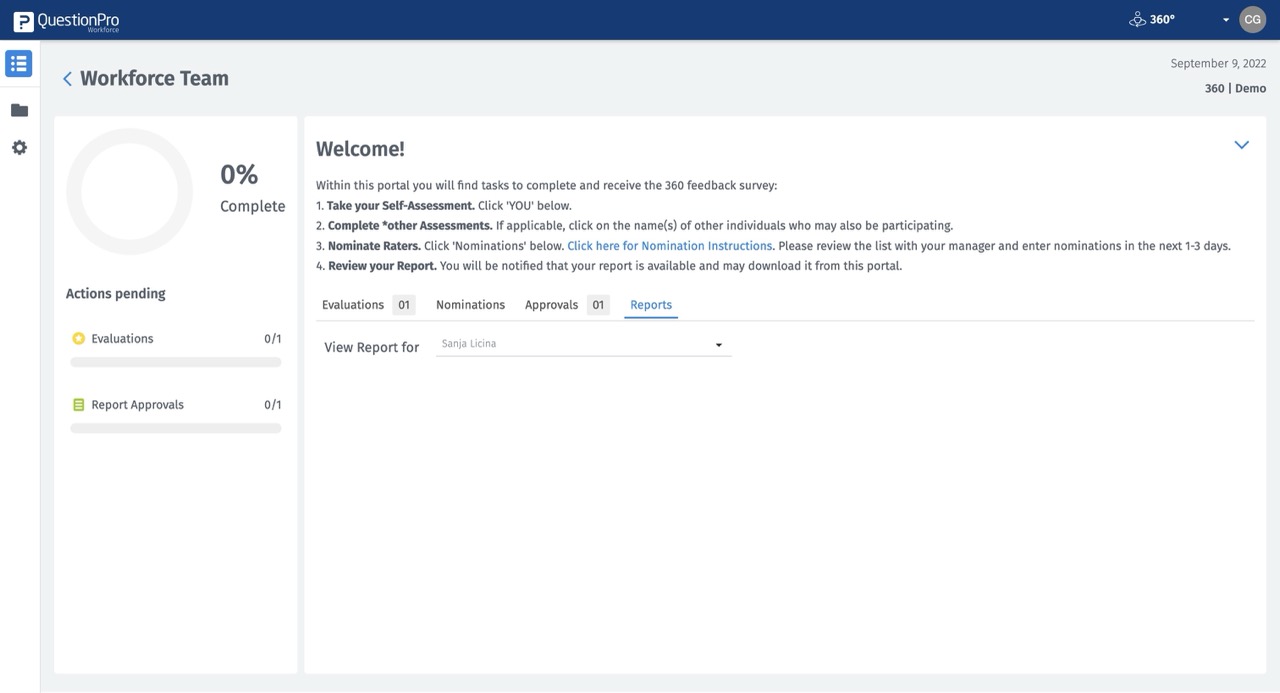Screen dimensions: 1280x693
Task: Switch to the Nominations tab
Action: (x=470, y=304)
